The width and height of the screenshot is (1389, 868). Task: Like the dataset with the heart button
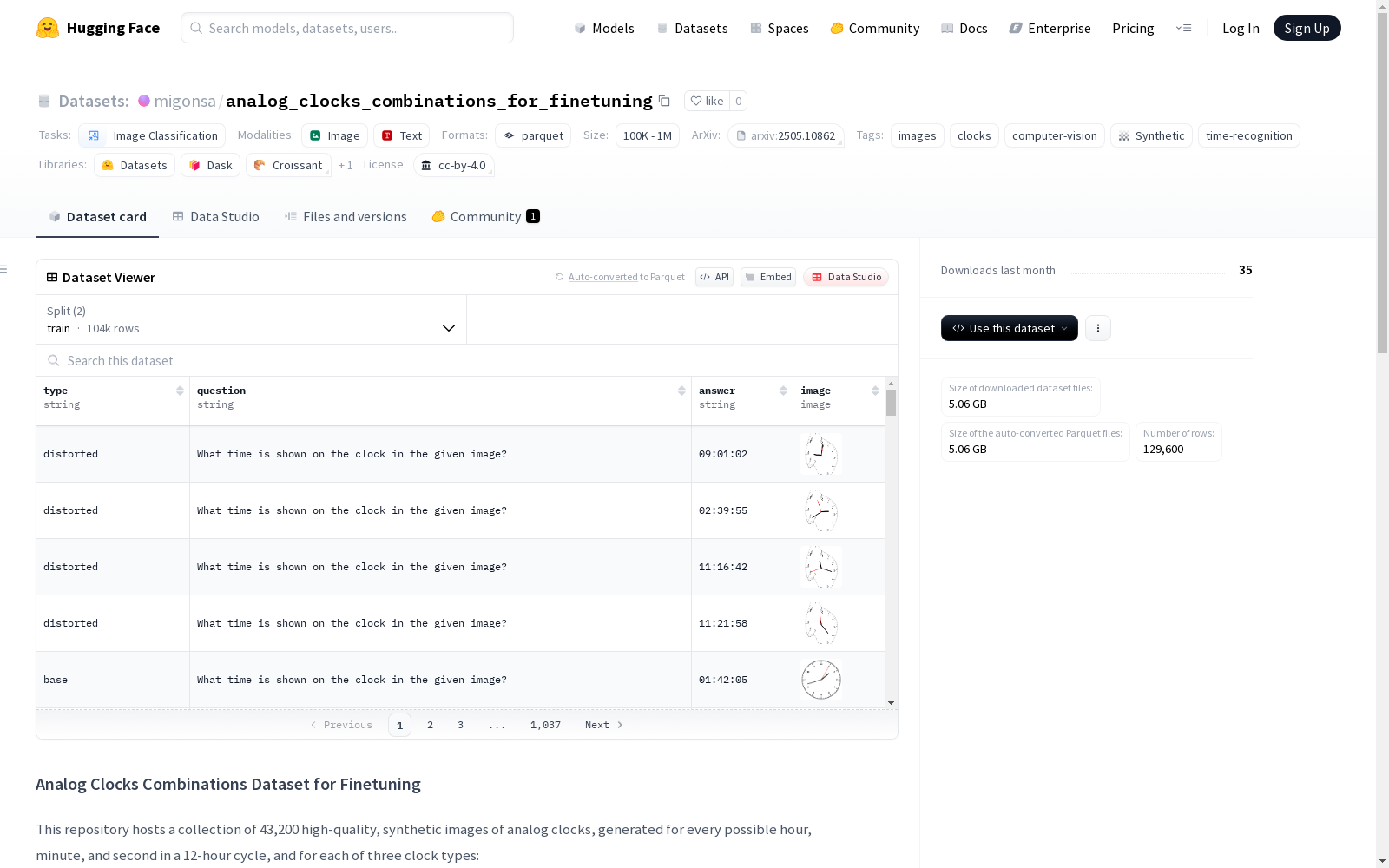[707, 101]
